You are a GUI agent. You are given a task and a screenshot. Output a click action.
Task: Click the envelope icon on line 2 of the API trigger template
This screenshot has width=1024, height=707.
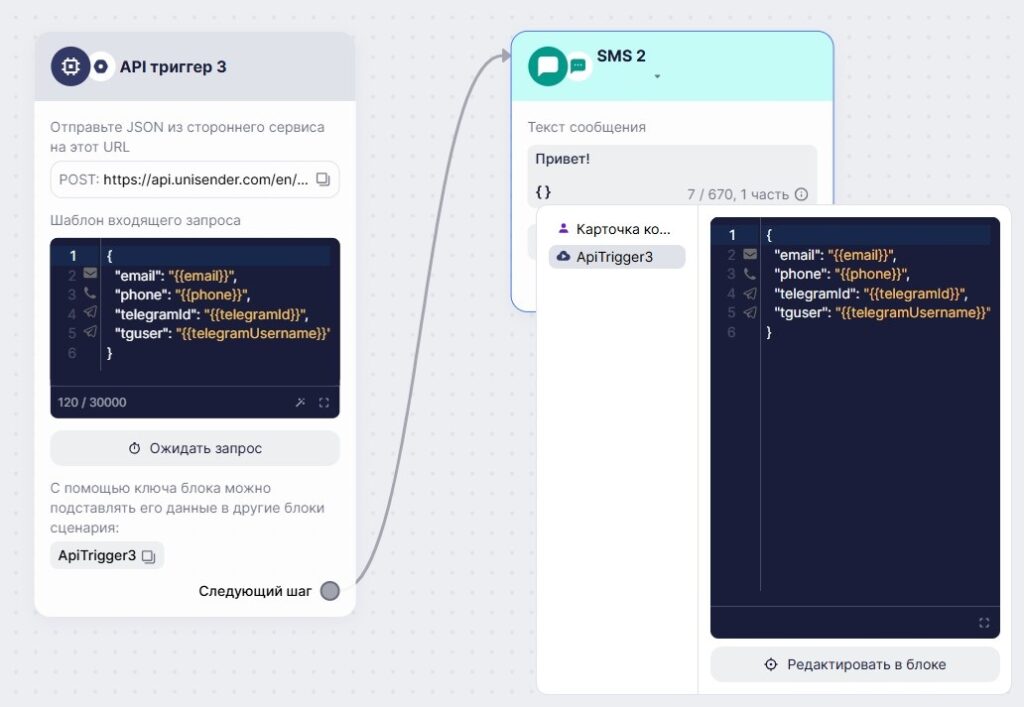pos(90,274)
